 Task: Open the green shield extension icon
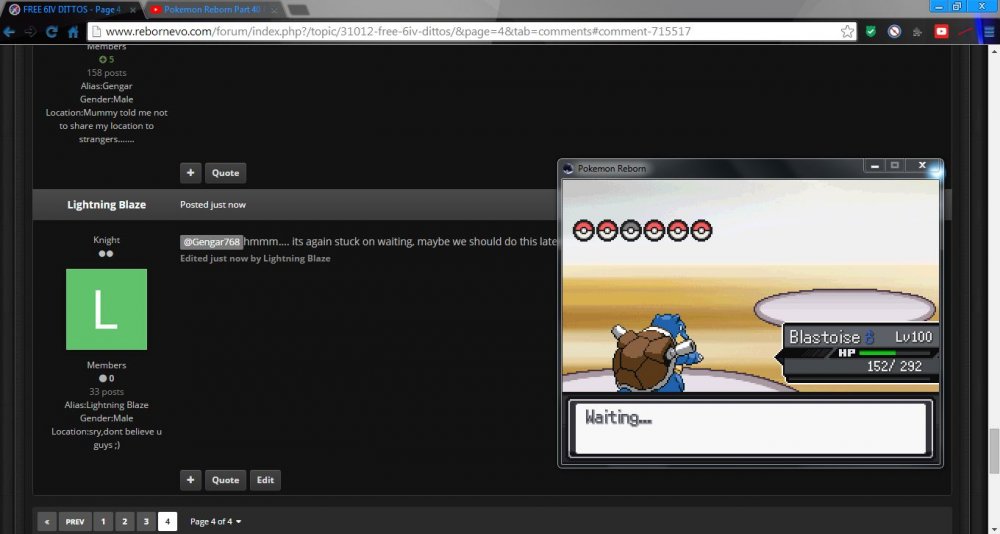point(871,31)
